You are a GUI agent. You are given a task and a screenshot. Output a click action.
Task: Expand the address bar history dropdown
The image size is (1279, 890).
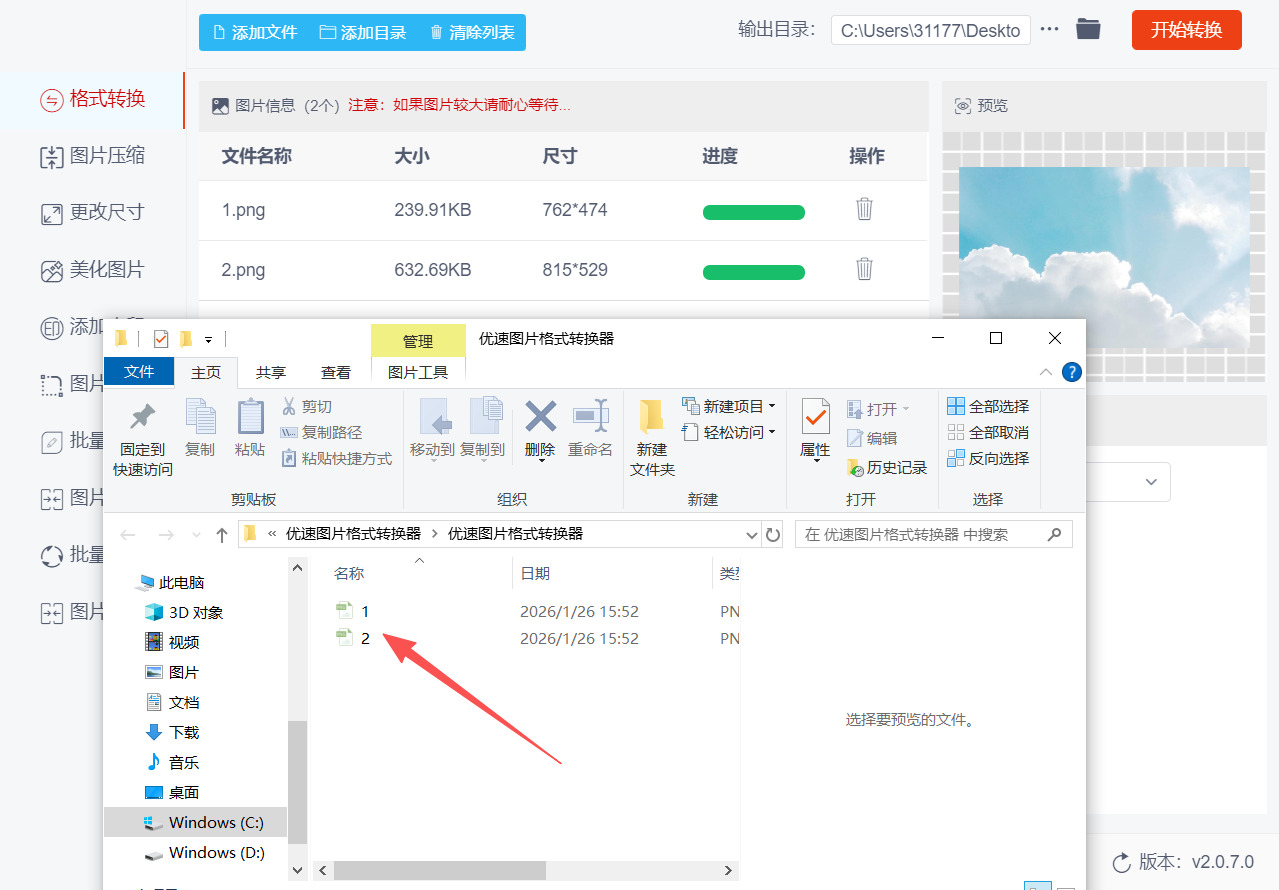752,535
